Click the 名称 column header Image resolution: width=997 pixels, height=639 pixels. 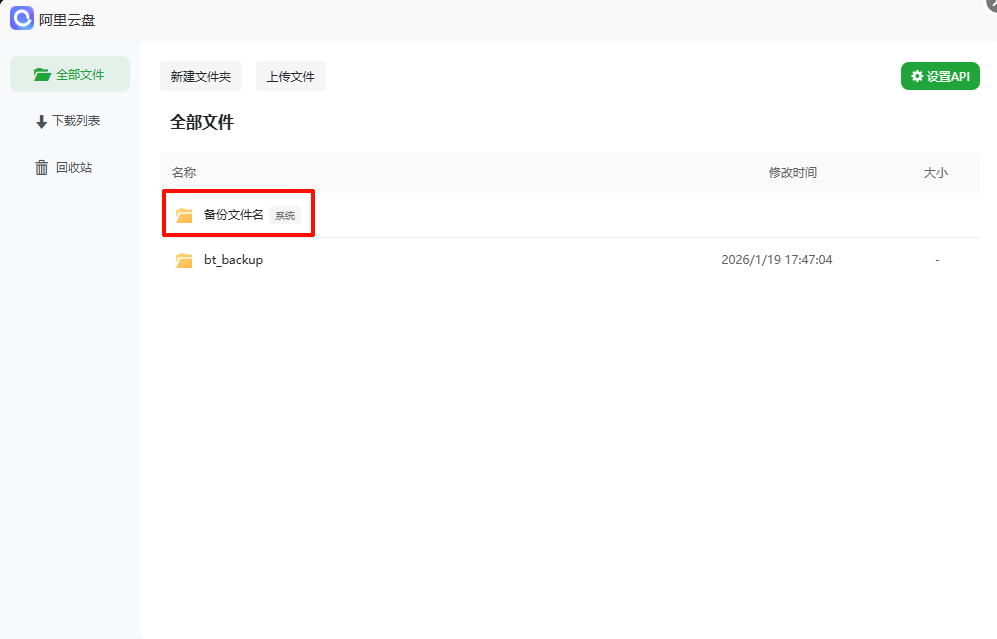[184, 173]
